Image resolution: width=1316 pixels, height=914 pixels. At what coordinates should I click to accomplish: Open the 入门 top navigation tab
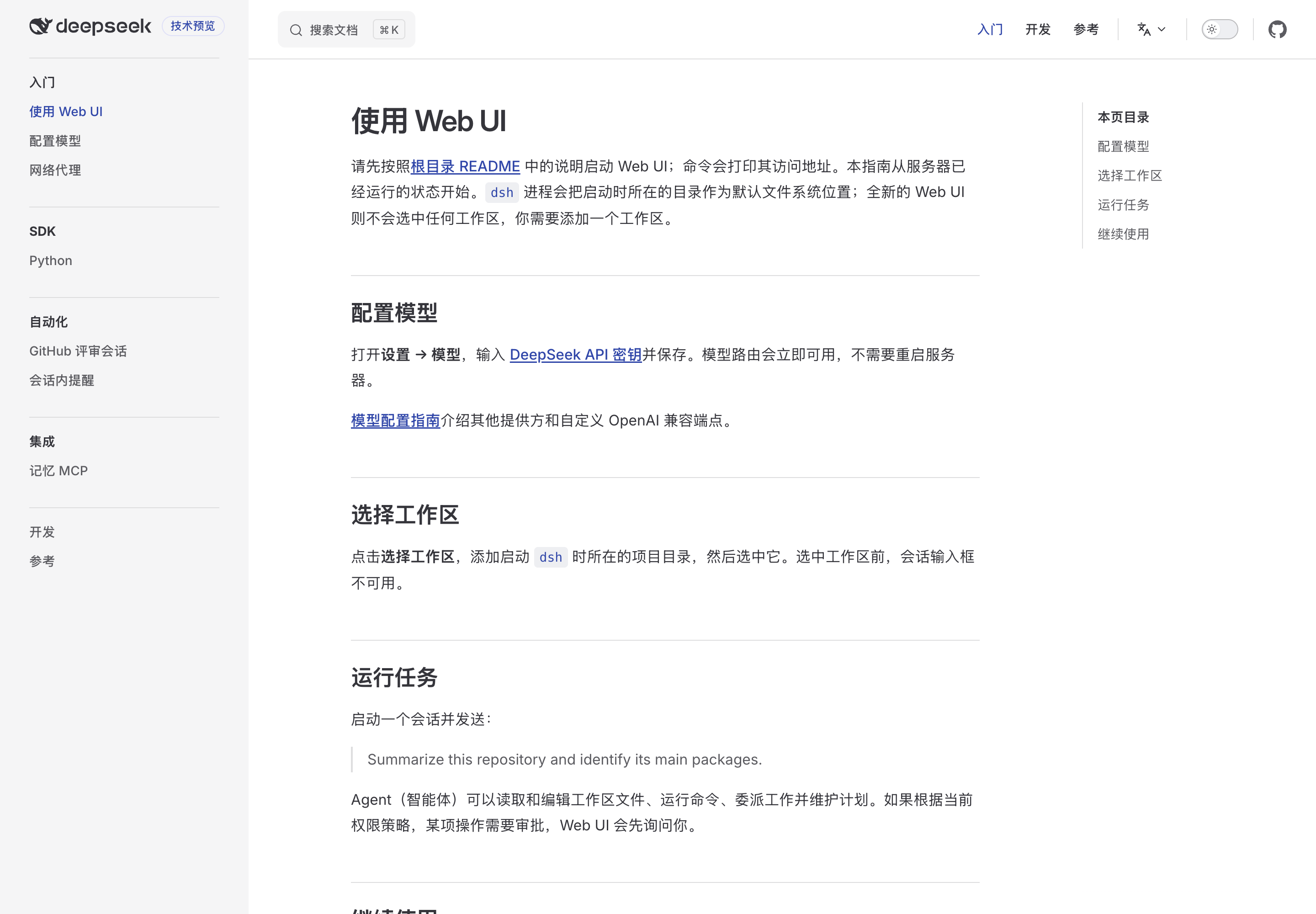990,29
